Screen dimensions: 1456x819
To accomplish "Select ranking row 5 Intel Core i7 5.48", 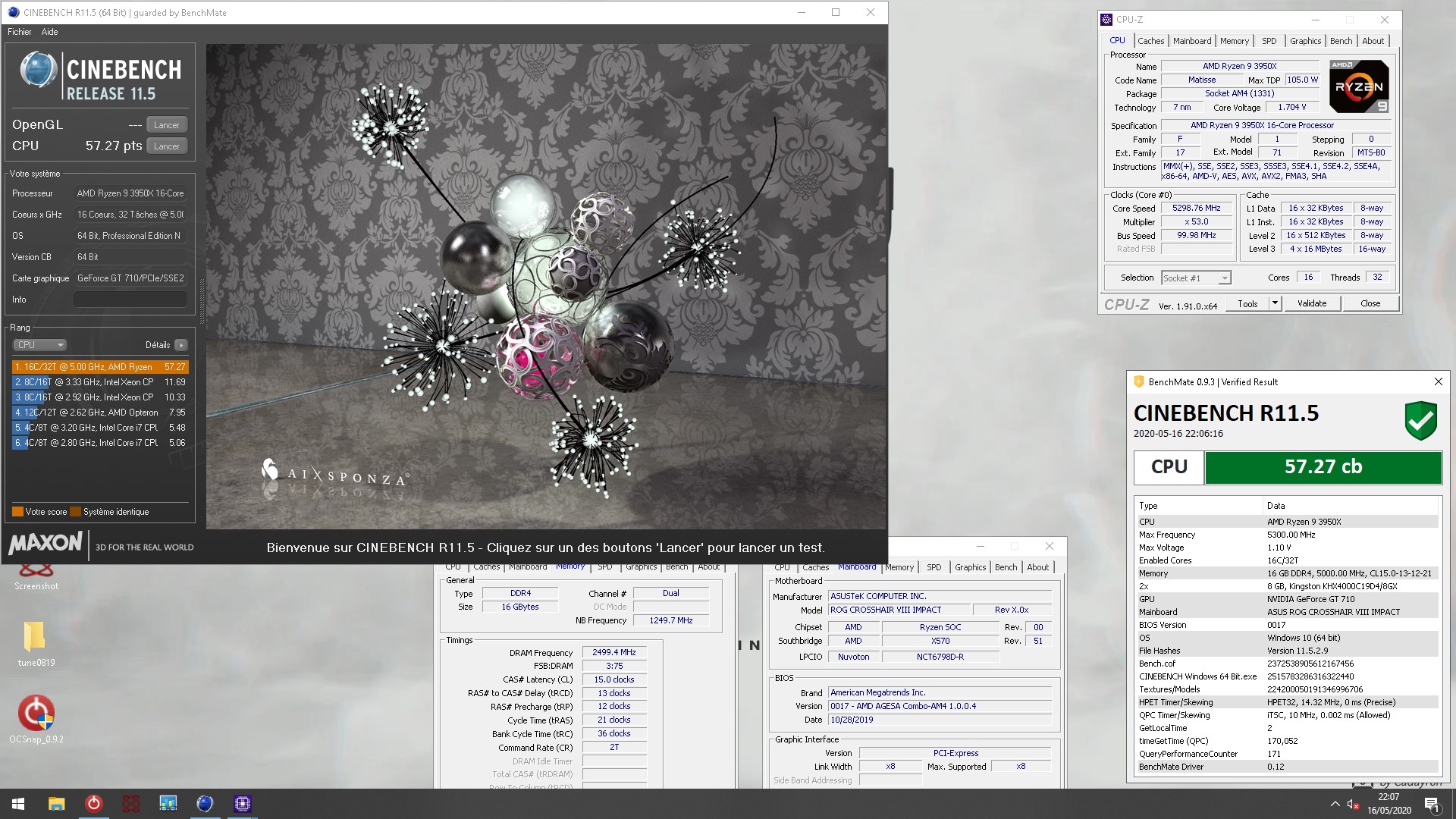I will 99,428.
